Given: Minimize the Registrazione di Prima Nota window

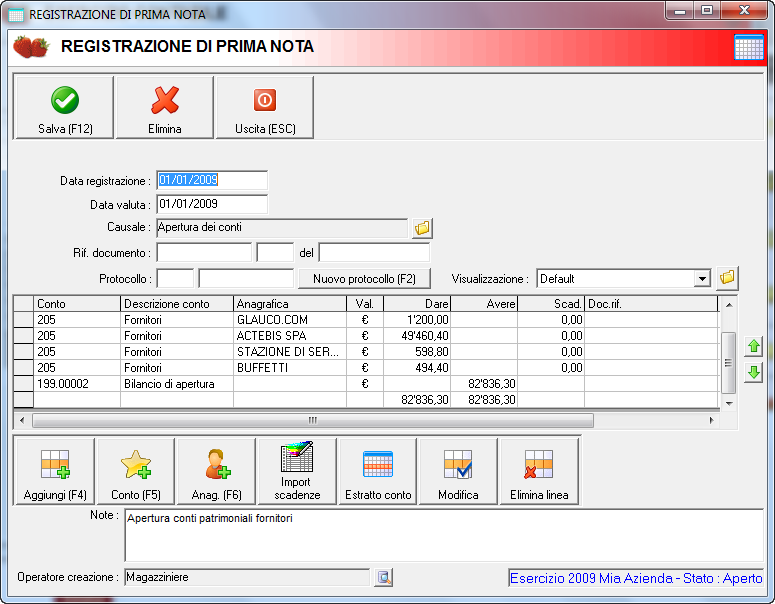Looking at the screenshot, I should (x=681, y=11).
